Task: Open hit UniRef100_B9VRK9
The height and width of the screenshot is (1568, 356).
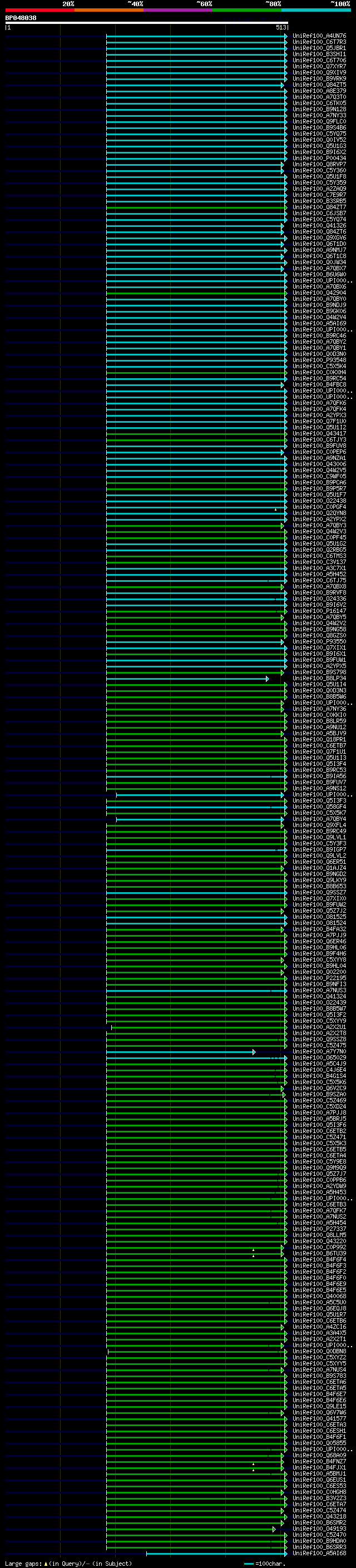Action: [319, 78]
